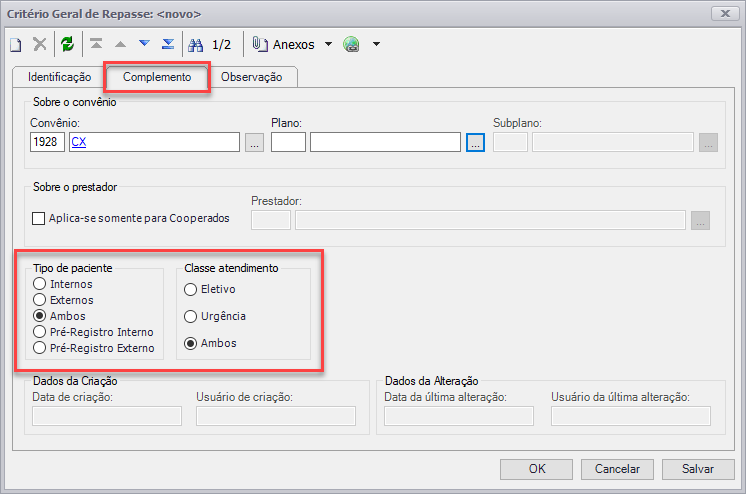Go to the first record arrow
Image resolution: width=746 pixels, height=494 pixels.
[x=96, y=44]
